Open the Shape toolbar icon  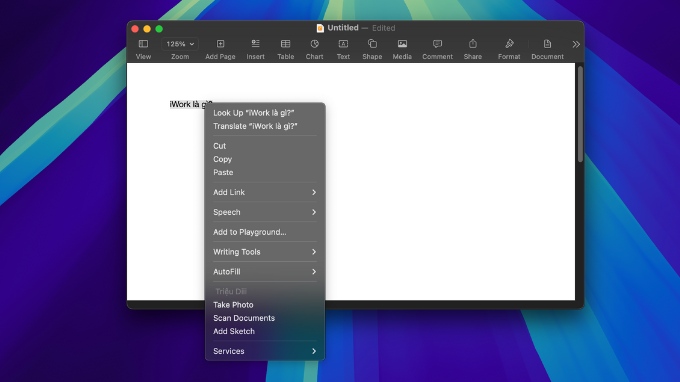coord(372,44)
